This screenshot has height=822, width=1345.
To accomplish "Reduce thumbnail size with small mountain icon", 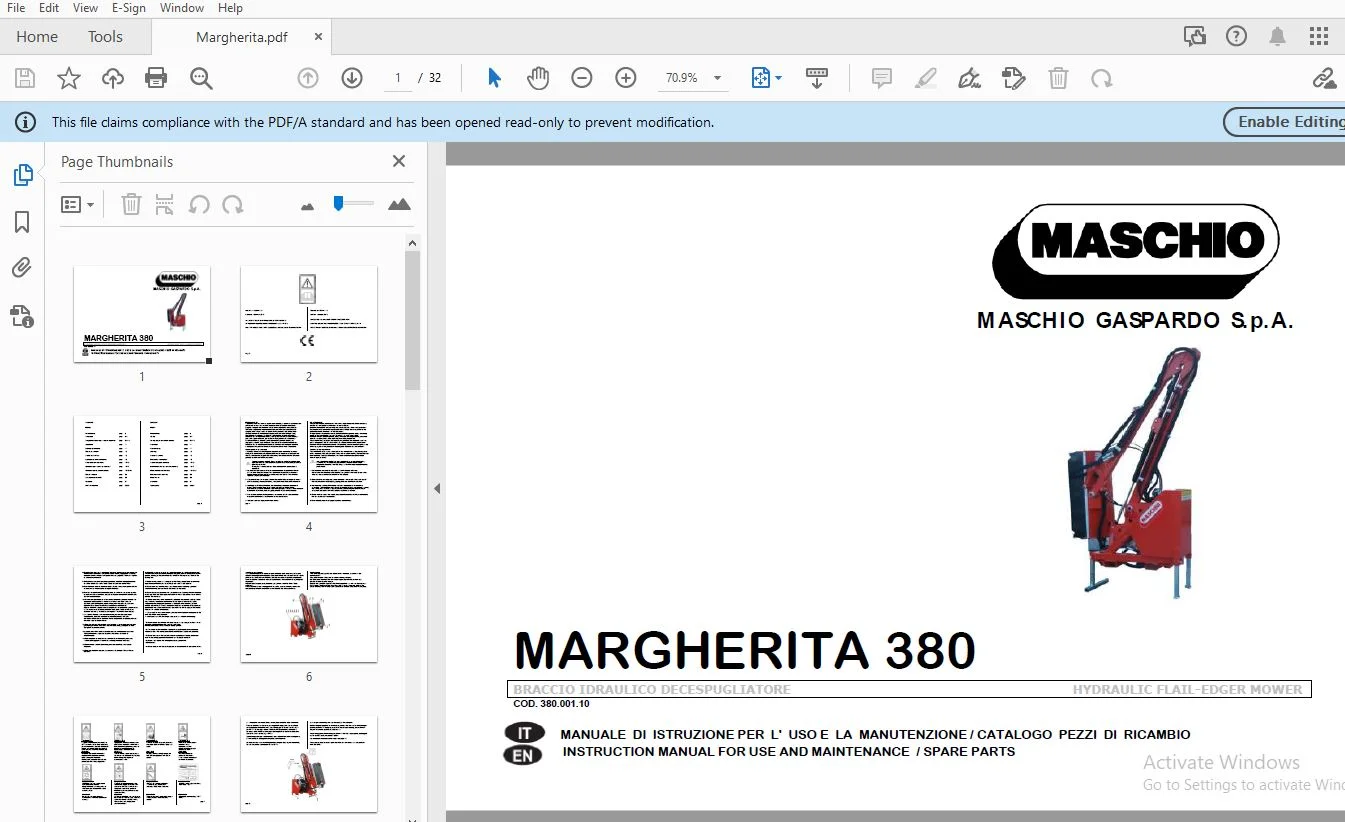I will click(x=308, y=206).
